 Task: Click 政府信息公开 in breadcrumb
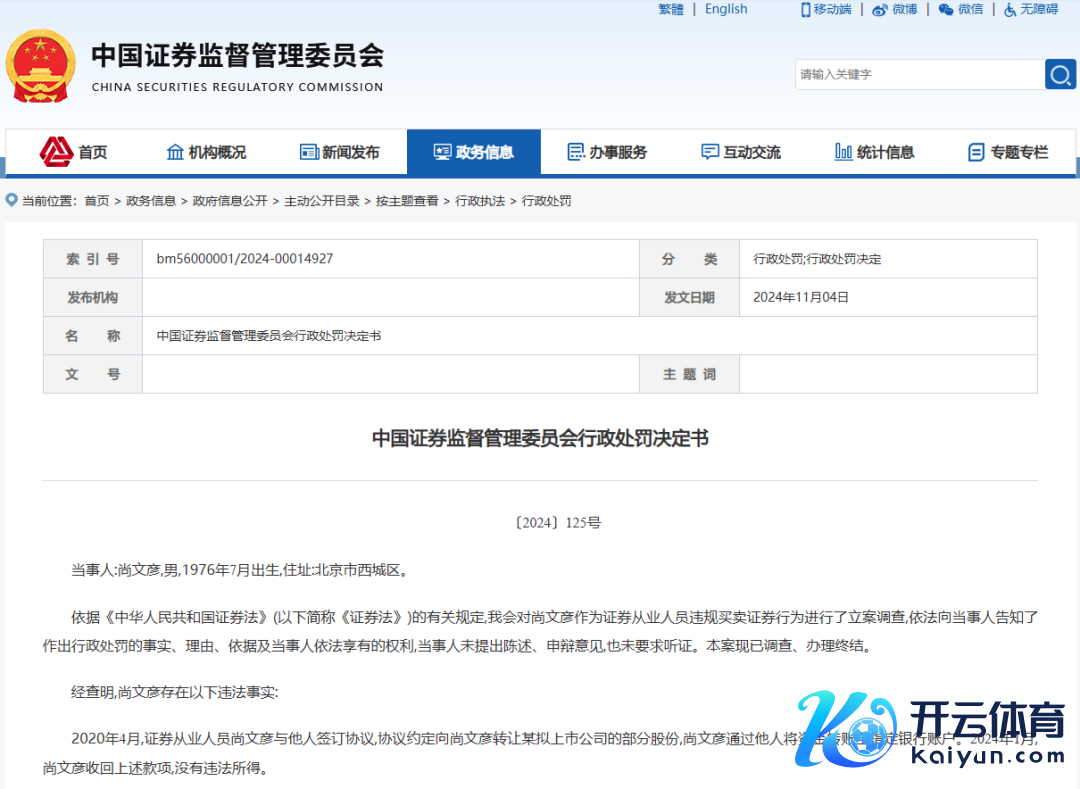230,201
